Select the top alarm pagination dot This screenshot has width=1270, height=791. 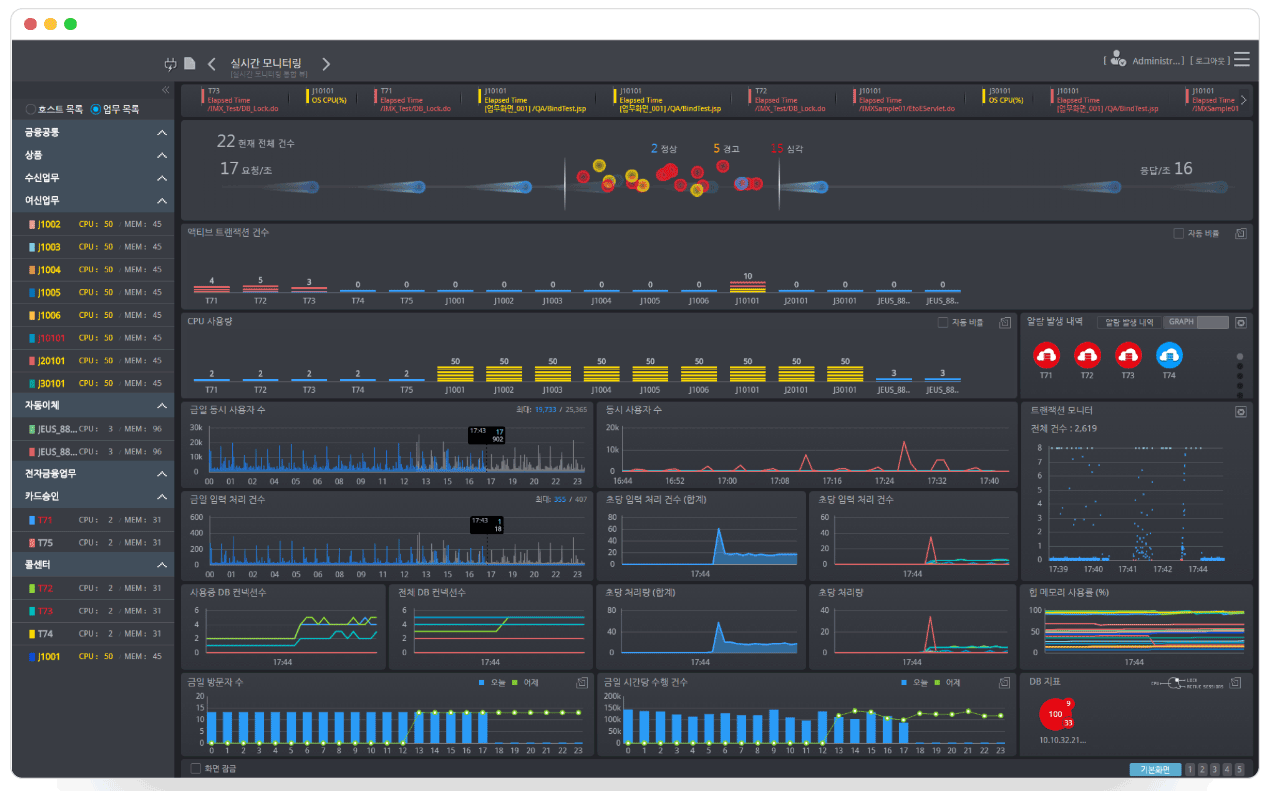point(1241,356)
